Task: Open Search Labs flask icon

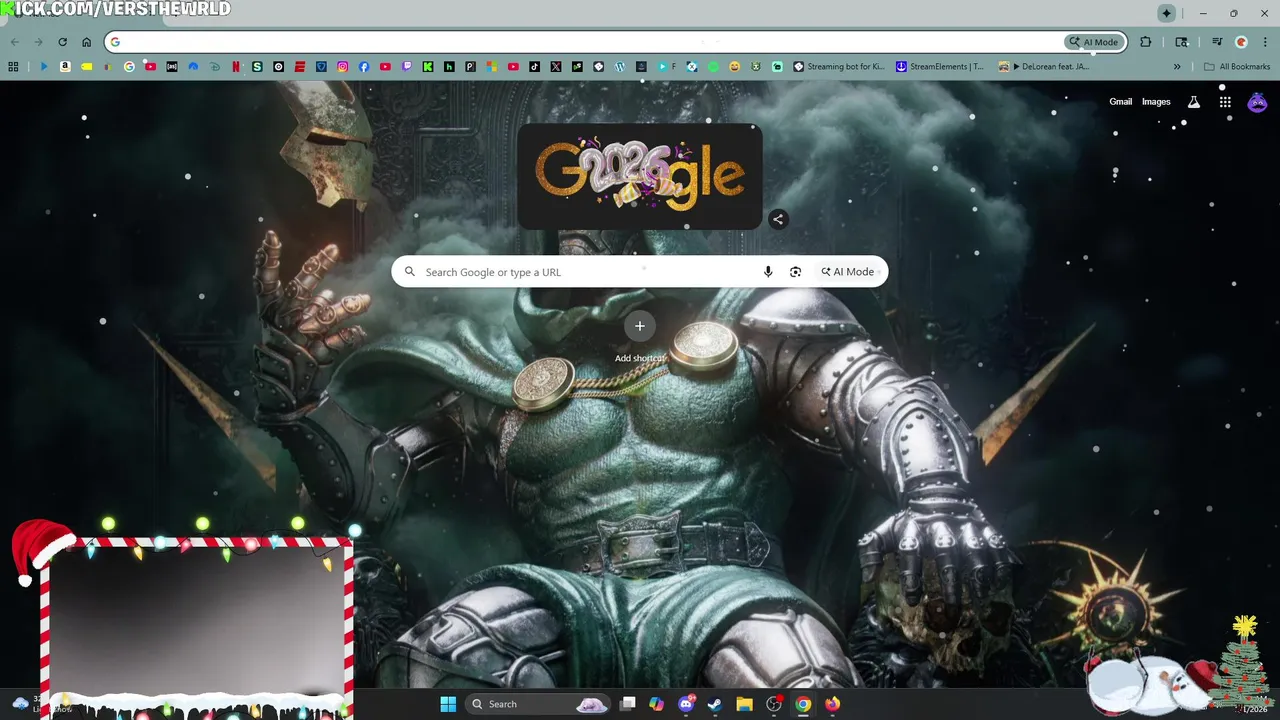Action: [x=1193, y=102]
